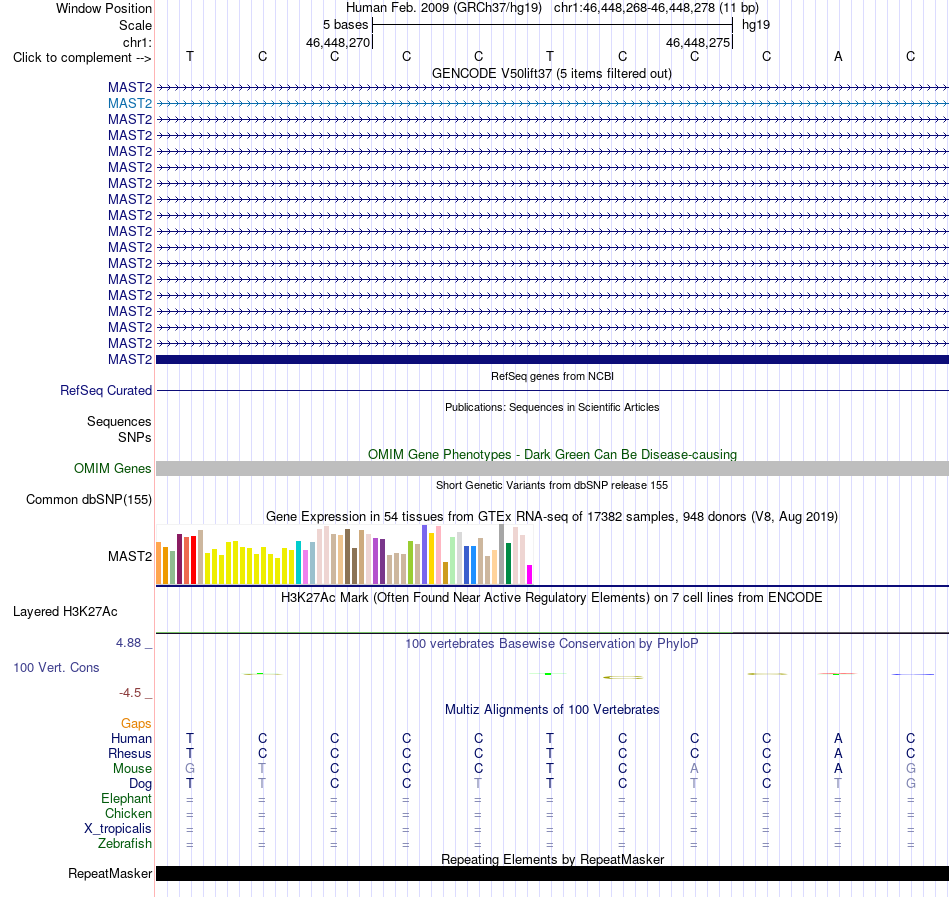Click the GENCODE V50lift37 track title

[x=552, y=73]
